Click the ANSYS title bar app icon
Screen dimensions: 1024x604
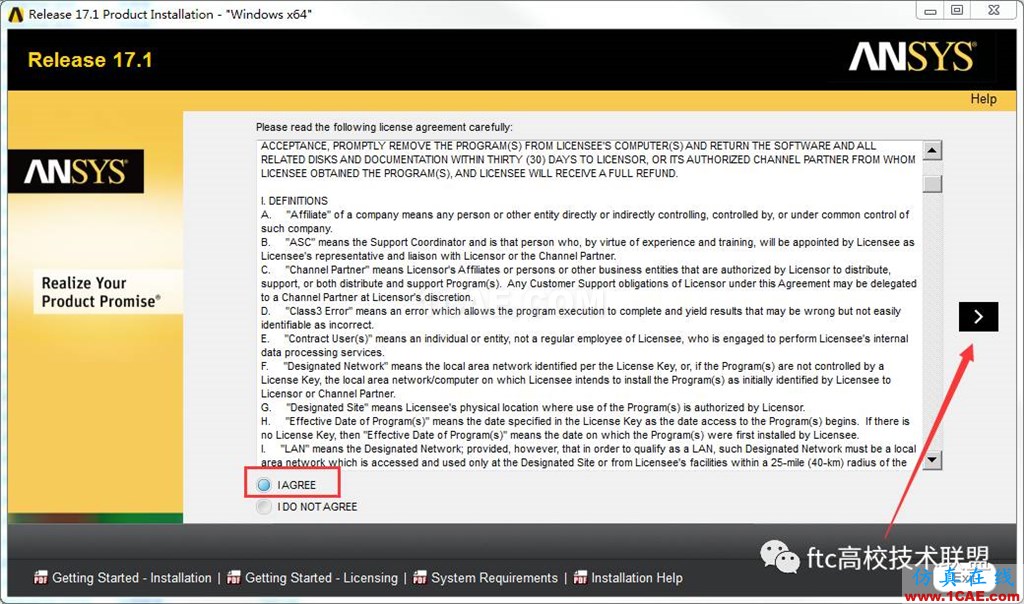pyautogui.click(x=16, y=14)
